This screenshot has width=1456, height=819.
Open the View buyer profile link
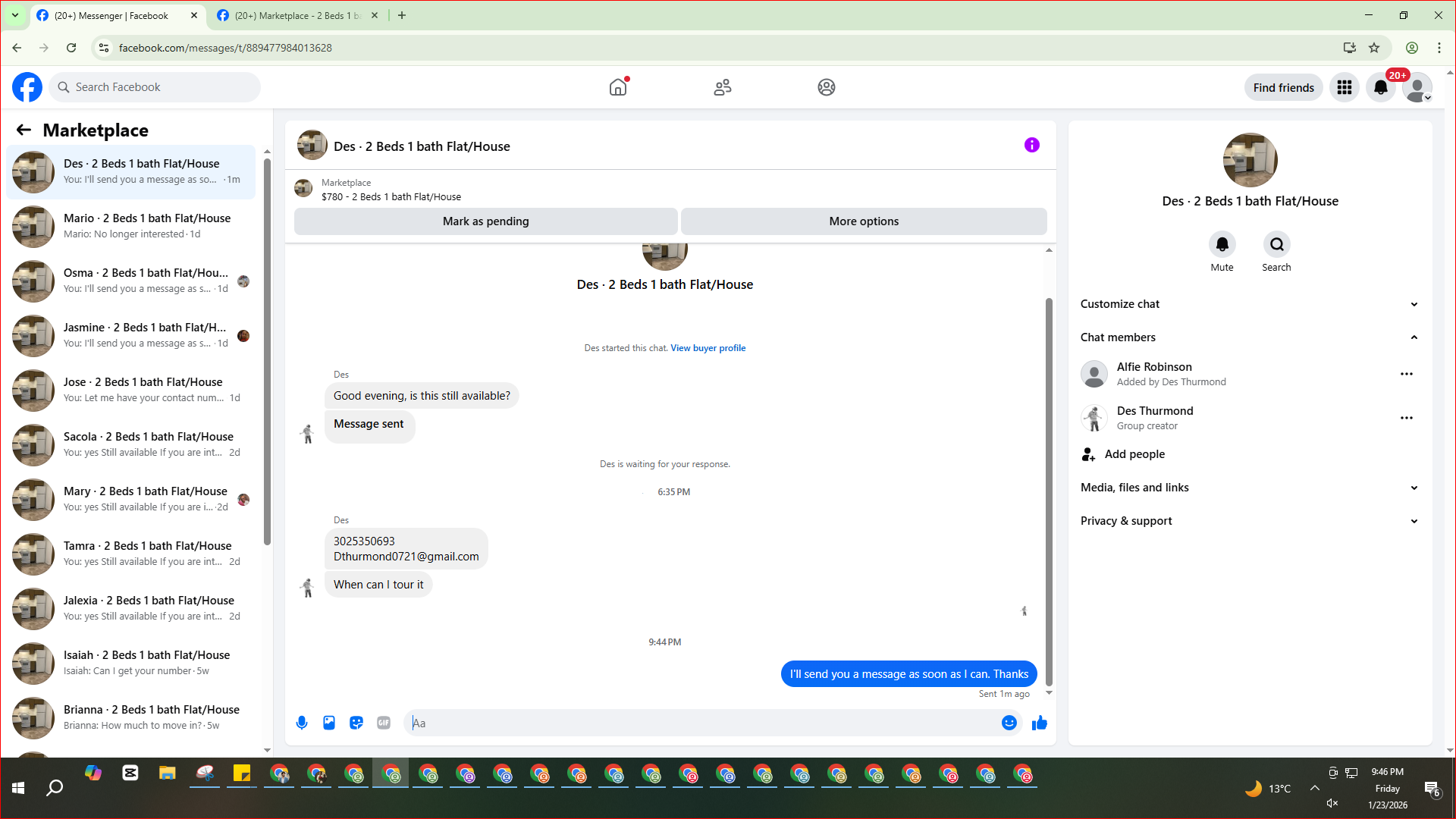708,348
